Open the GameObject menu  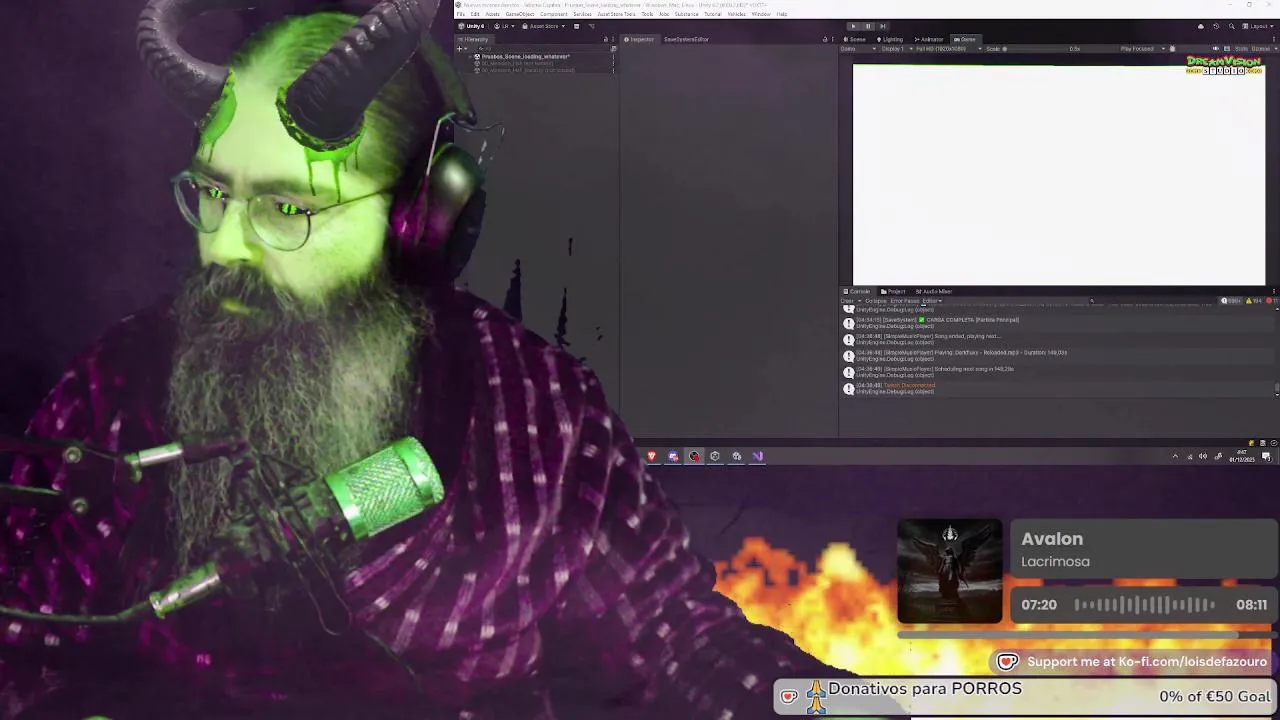(x=520, y=14)
